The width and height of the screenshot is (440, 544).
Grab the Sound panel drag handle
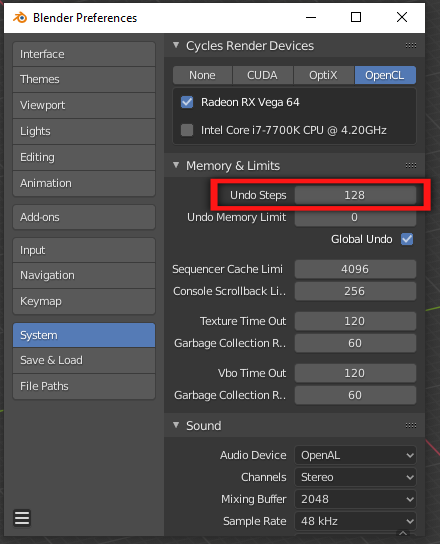[411, 426]
